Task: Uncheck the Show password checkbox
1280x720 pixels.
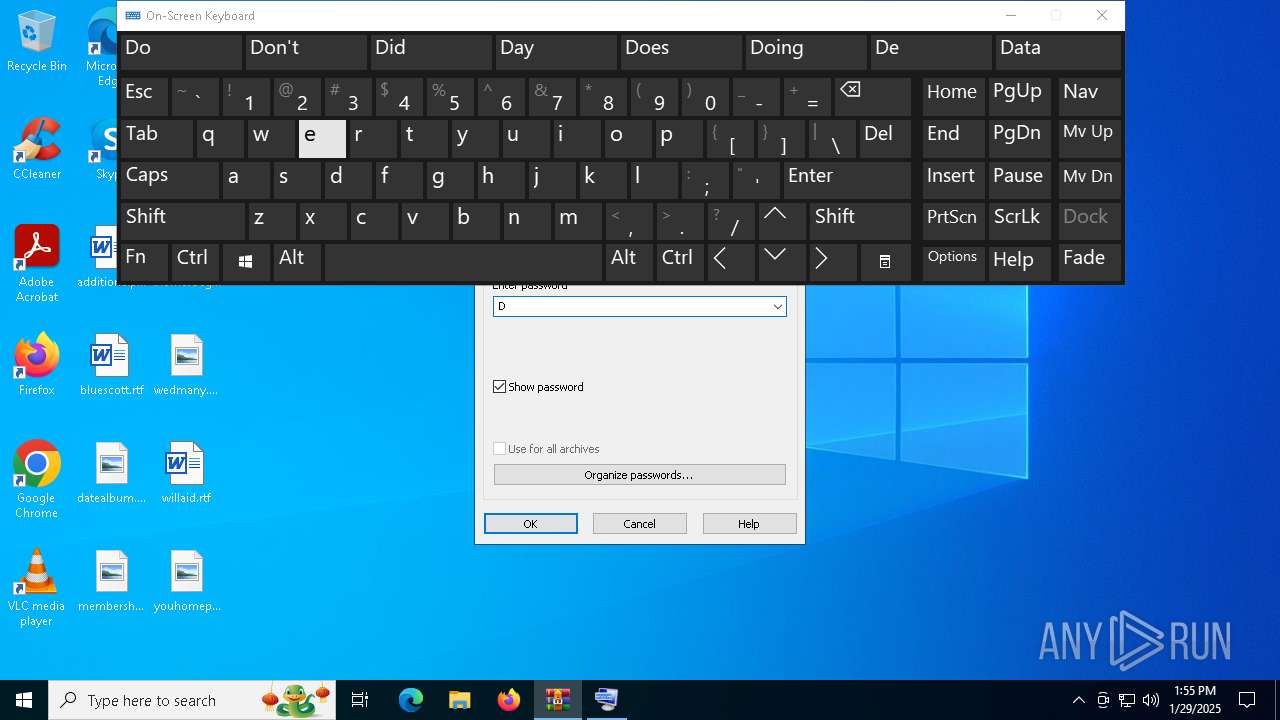Action: point(500,387)
